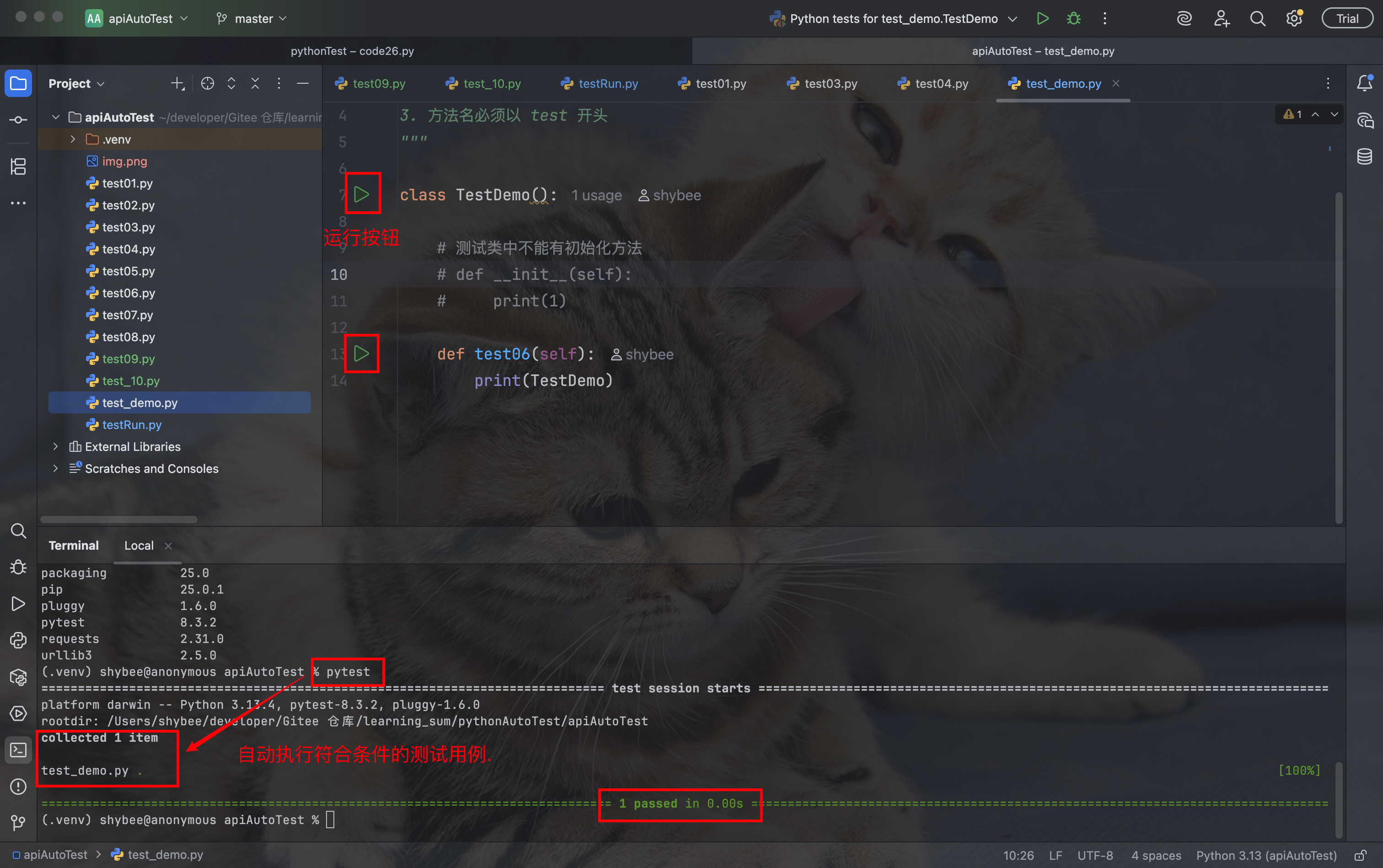1383x868 pixels.
Task: Expand the .venv folder
Action: [73, 139]
